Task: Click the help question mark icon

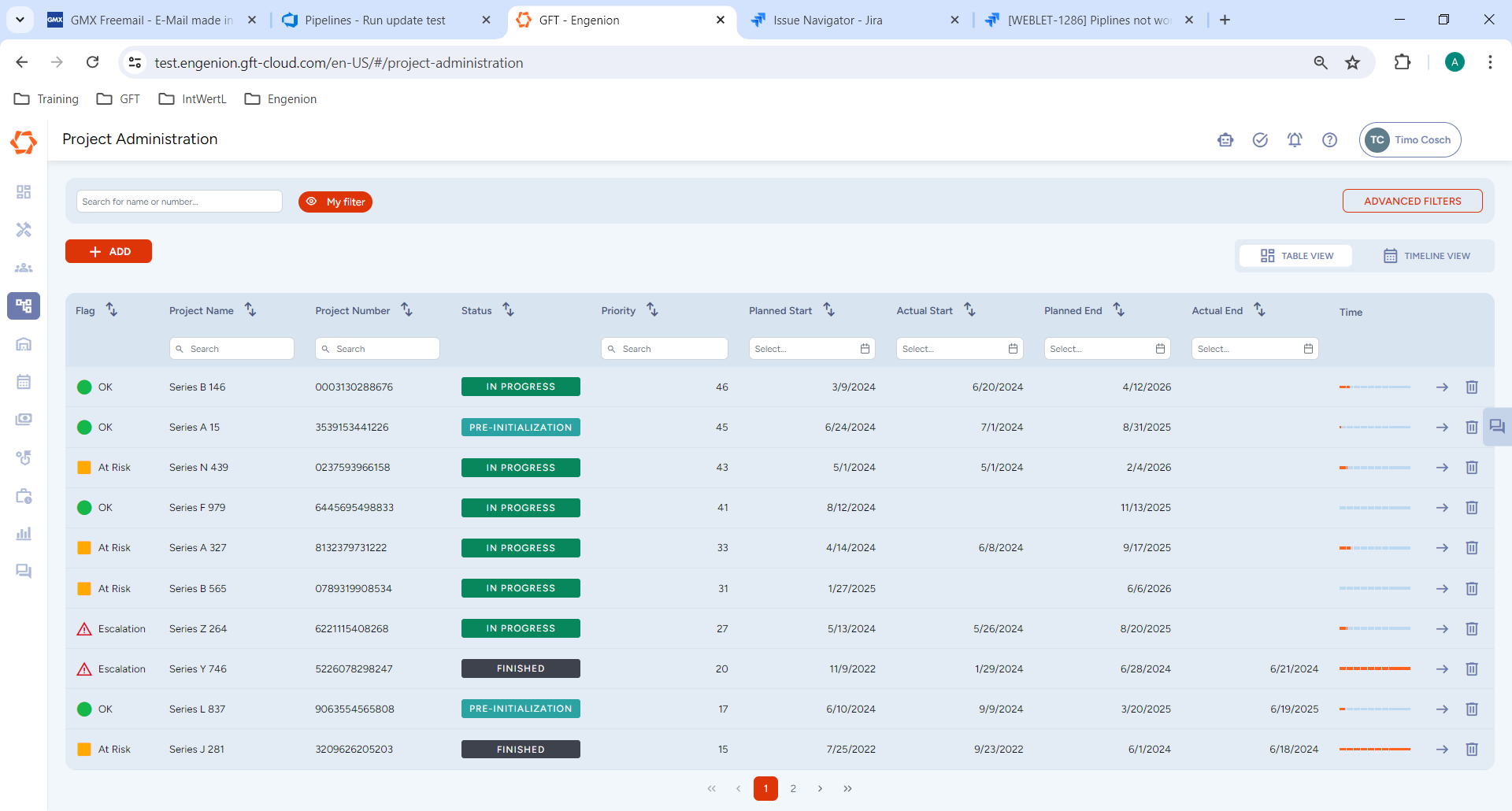Action: 1329,140
